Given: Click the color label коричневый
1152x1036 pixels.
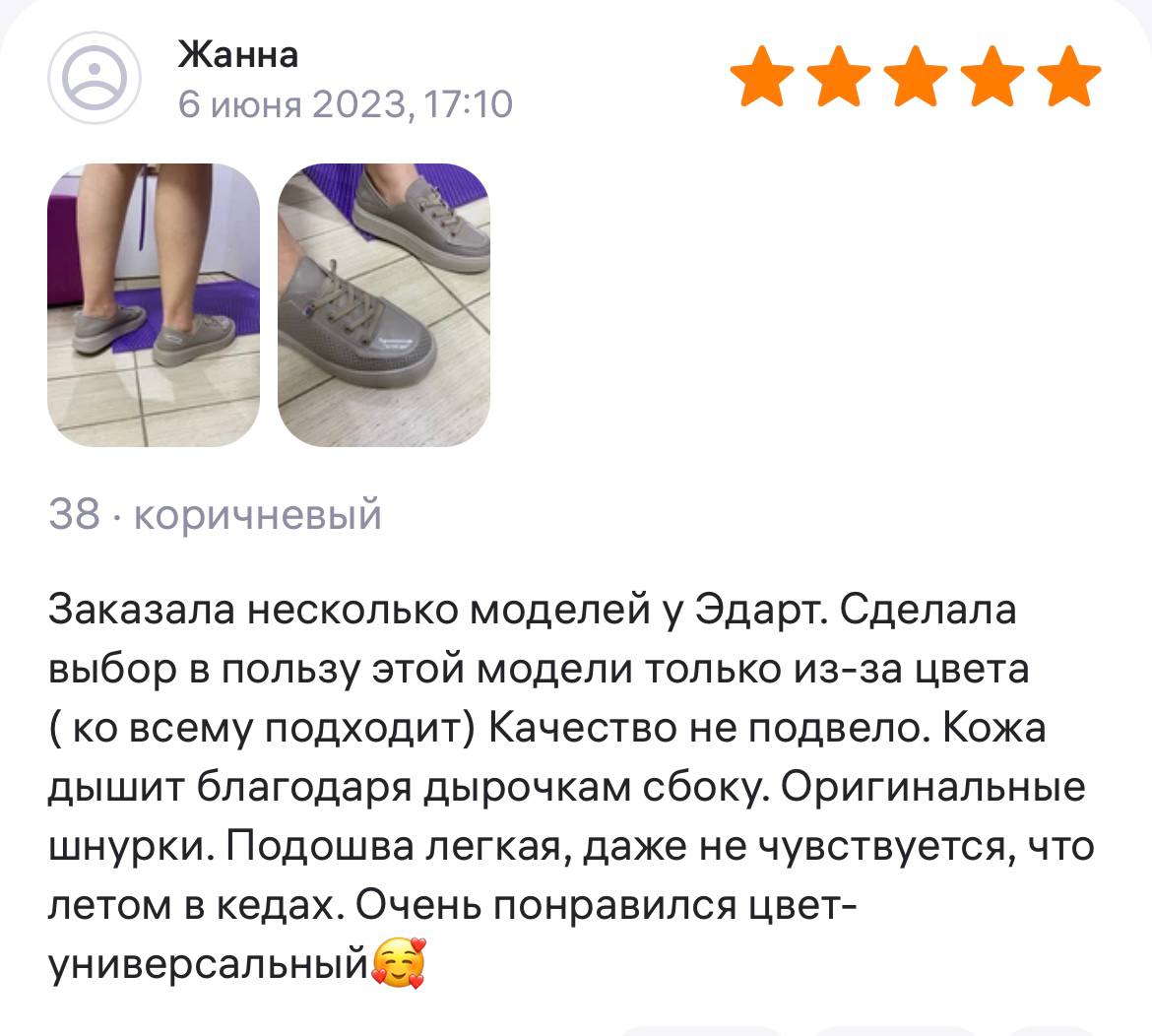Looking at the screenshot, I should [x=258, y=515].
